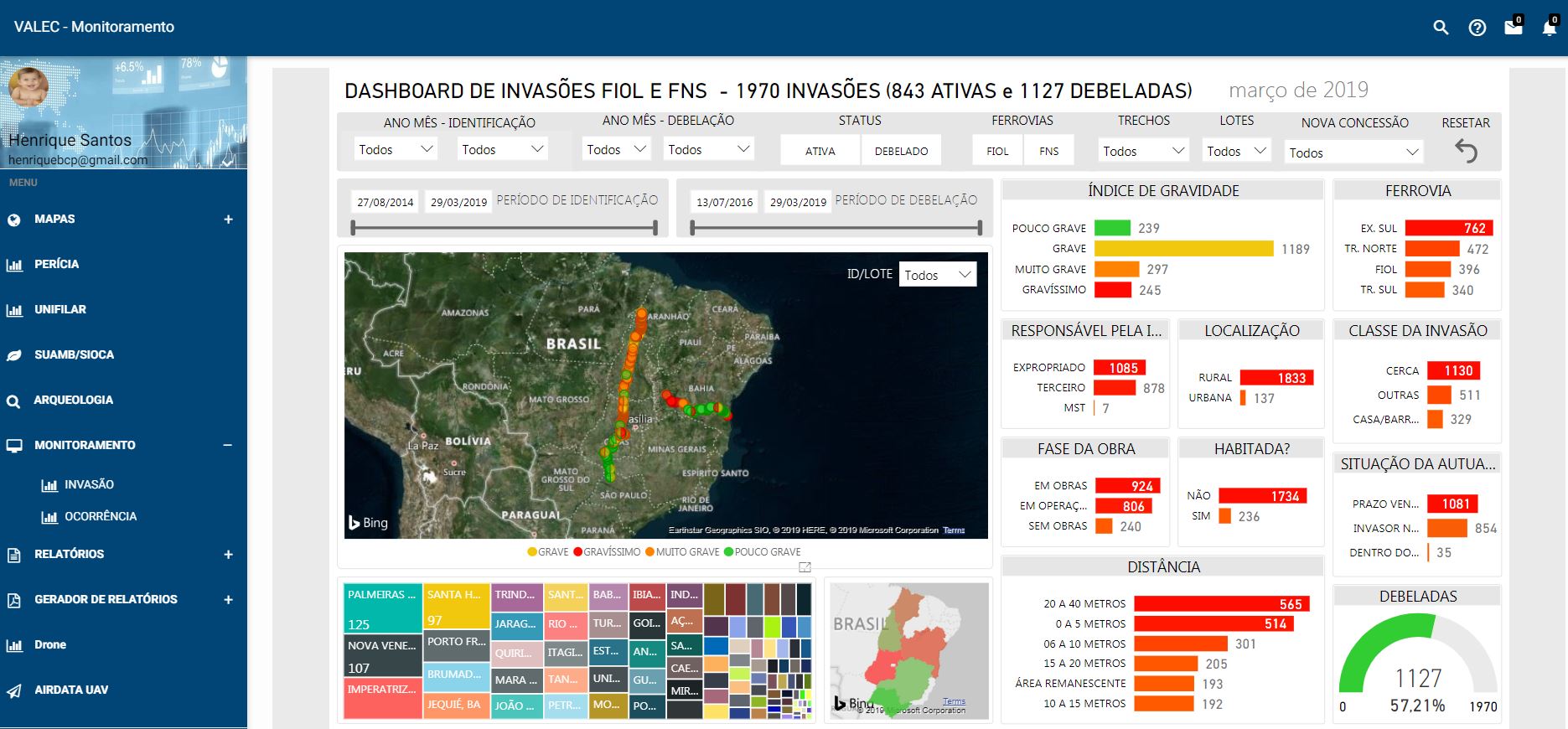Image resolution: width=1568 pixels, height=729 pixels.
Task: Toggle the DEBELADO status filter
Action: tap(901, 151)
